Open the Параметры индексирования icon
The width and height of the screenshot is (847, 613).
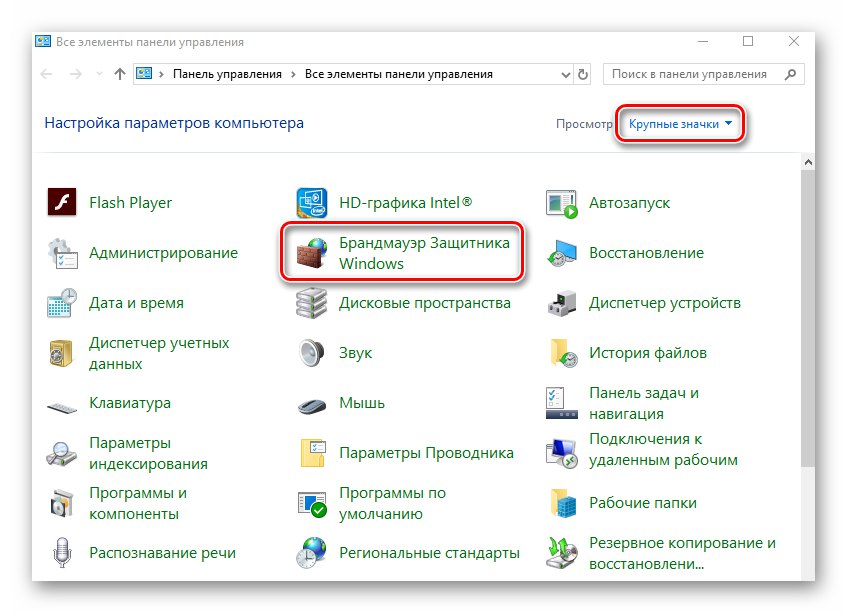pos(62,453)
